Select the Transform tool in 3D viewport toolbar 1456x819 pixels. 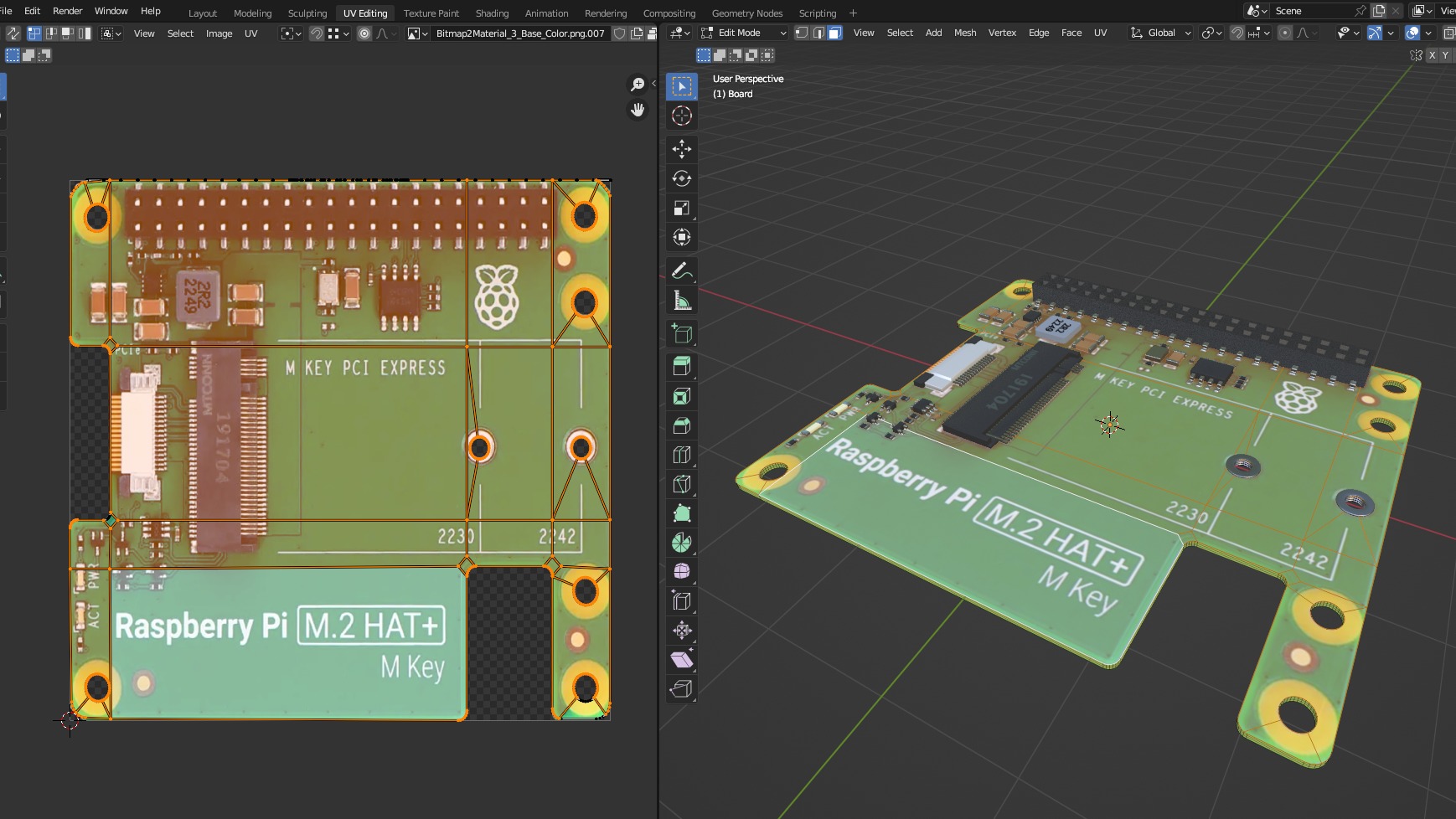pyautogui.click(x=682, y=237)
